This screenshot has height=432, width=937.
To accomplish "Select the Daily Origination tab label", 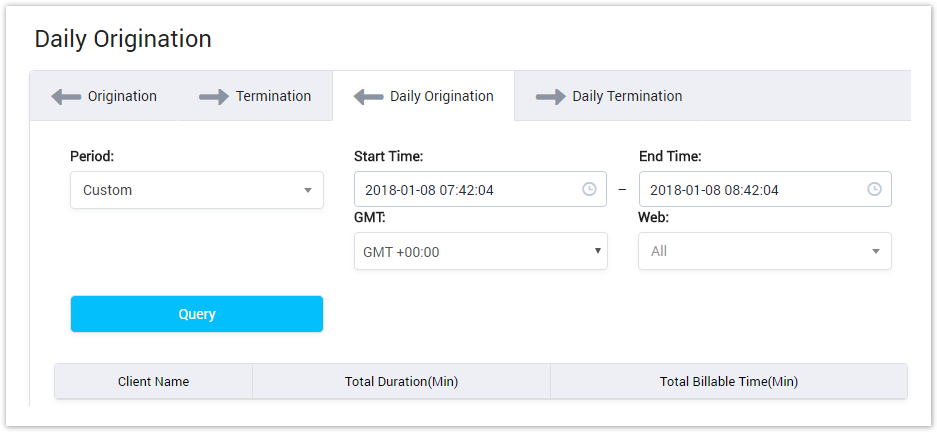I will coord(441,97).
